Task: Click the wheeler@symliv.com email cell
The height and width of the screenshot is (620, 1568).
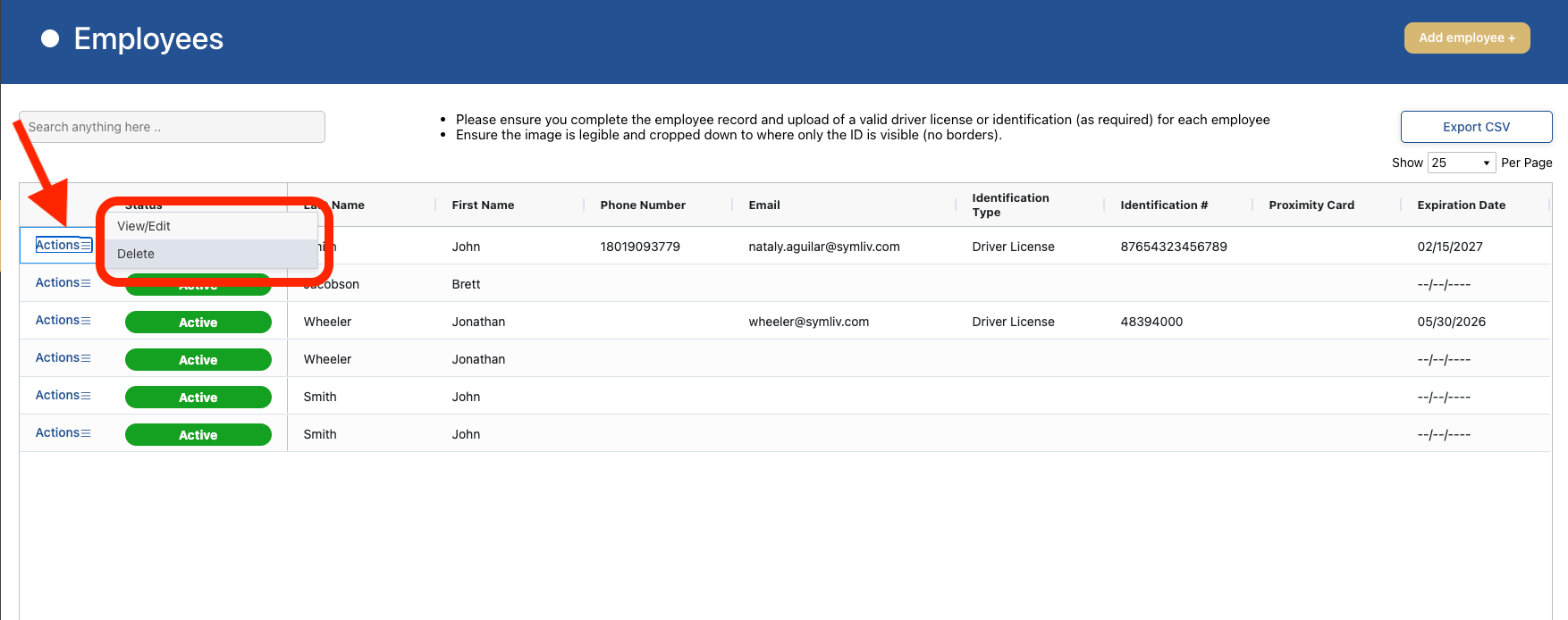Action: coord(808,322)
